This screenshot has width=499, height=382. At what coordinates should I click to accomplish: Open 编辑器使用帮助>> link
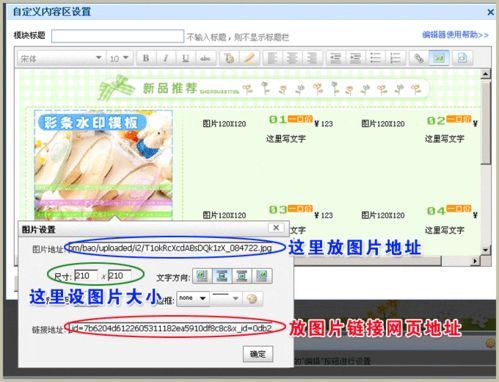click(455, 35)
